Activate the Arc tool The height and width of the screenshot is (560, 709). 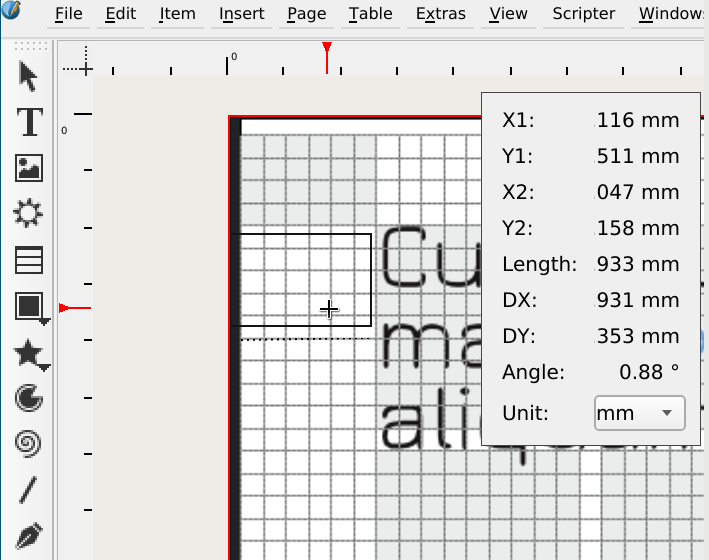[x=29, y=399]
